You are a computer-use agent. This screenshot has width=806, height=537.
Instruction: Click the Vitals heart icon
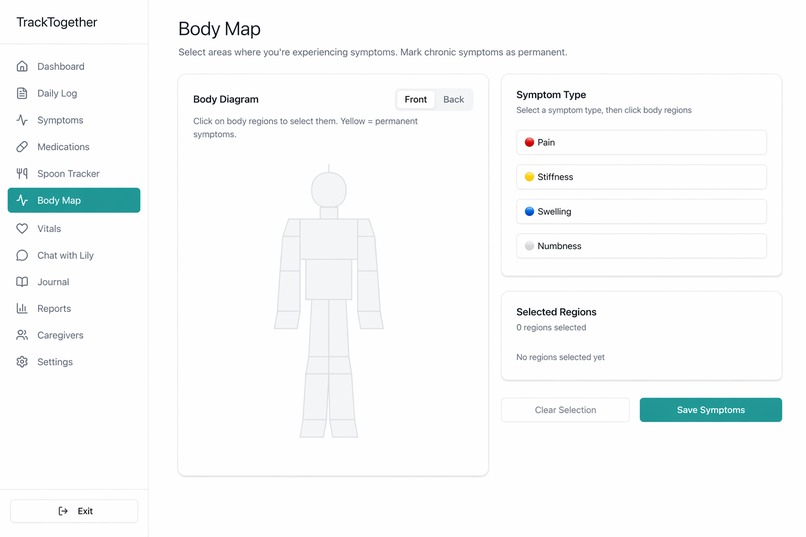[x=22, y=228]
